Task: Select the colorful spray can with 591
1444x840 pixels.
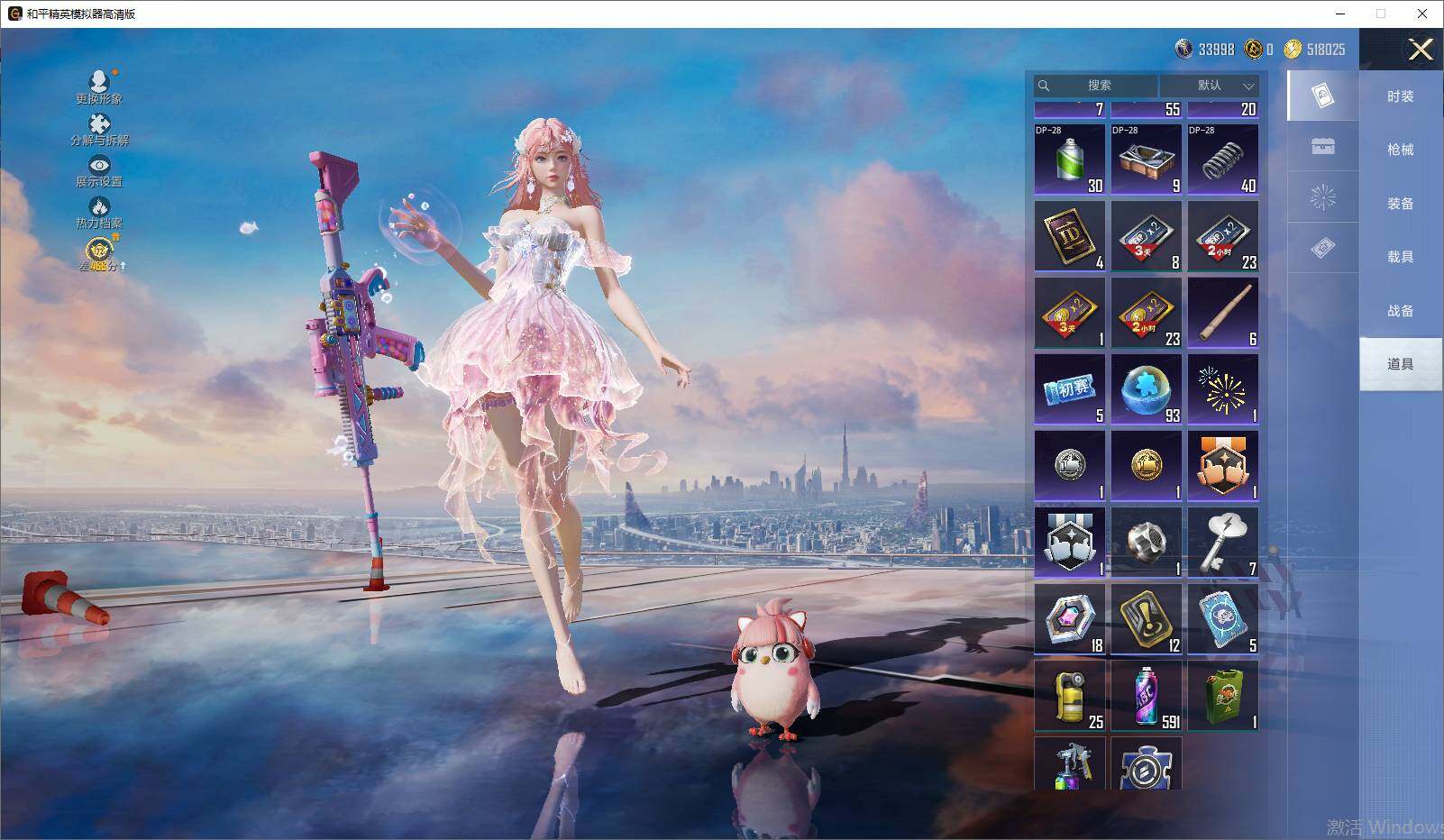Action: [x=1147, y=696]
